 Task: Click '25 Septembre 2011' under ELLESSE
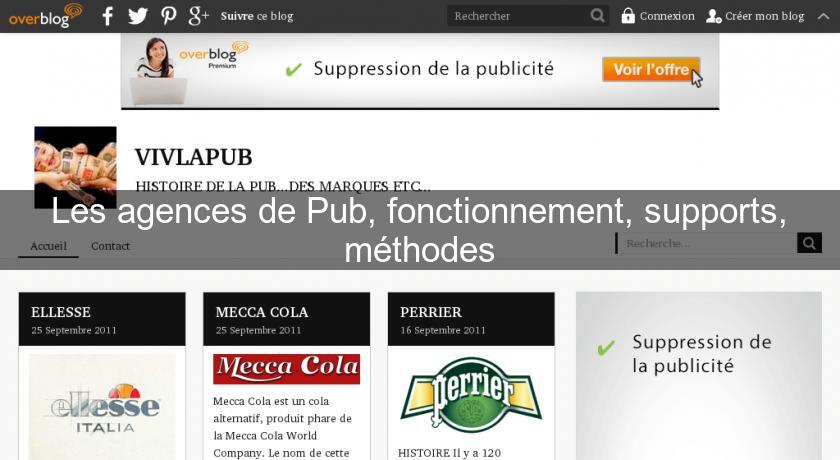point(74,330)
